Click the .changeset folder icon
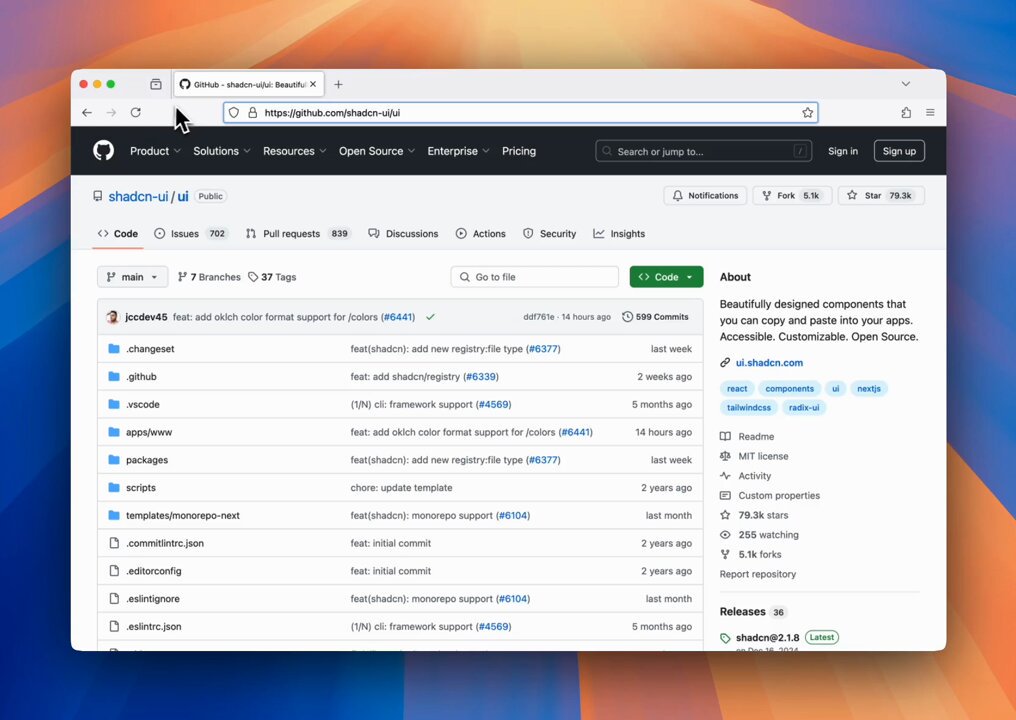Screen dimensions: 1016x720 click(114, 349)
